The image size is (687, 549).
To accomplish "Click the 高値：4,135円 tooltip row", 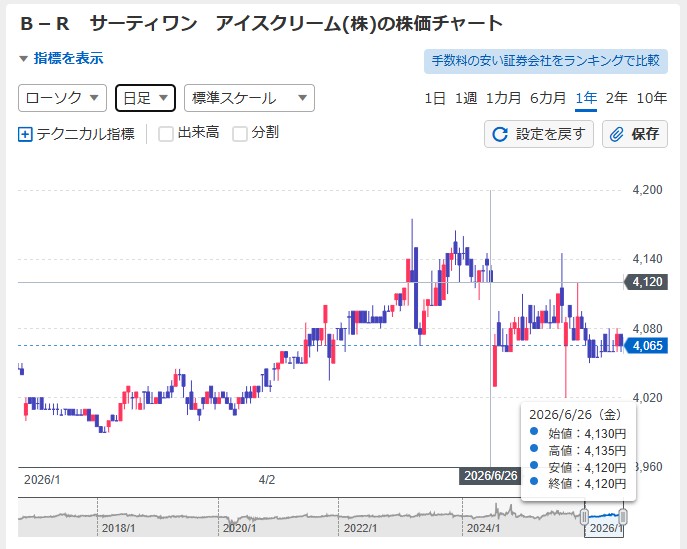I will 578,450.
